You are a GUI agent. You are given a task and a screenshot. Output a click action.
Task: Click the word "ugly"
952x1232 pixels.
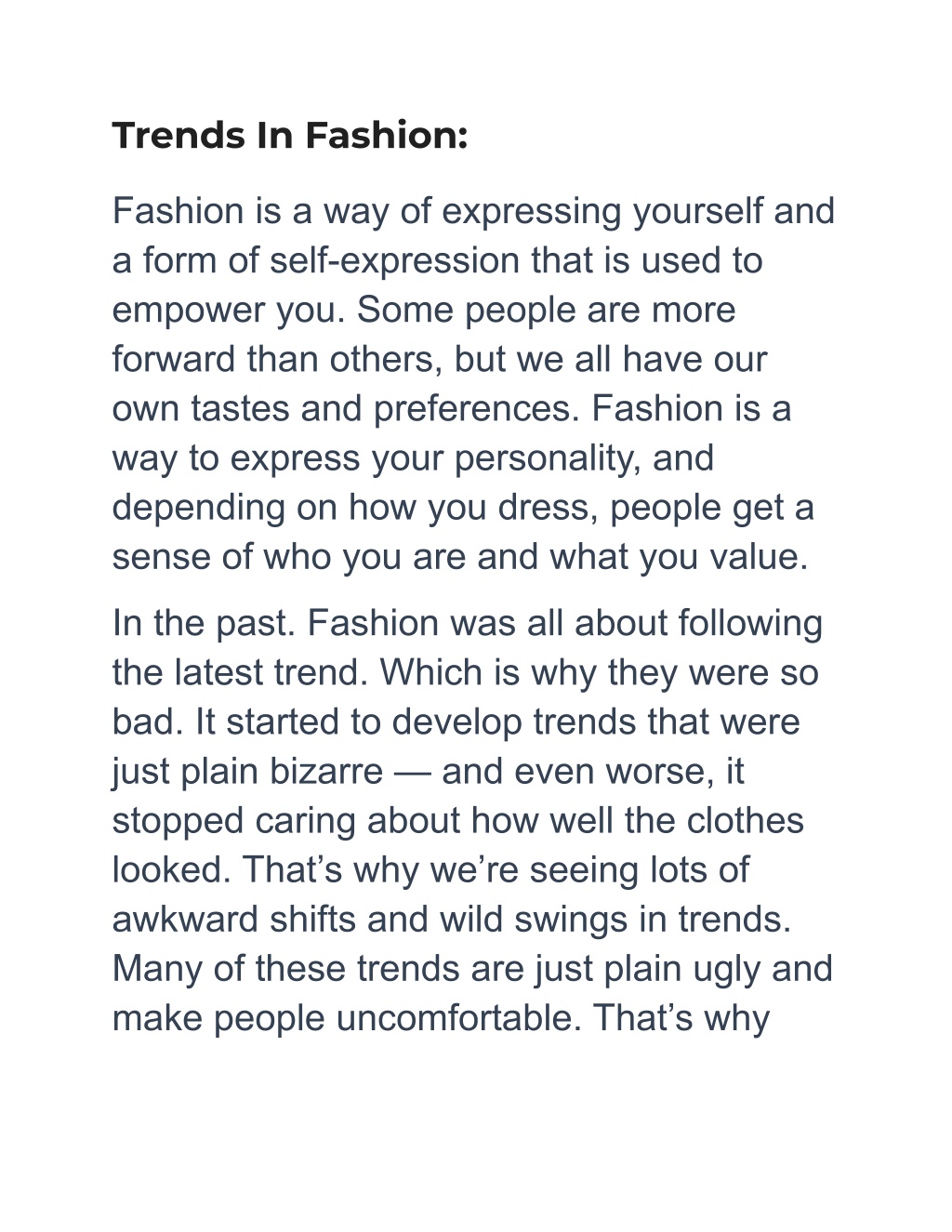726,970
